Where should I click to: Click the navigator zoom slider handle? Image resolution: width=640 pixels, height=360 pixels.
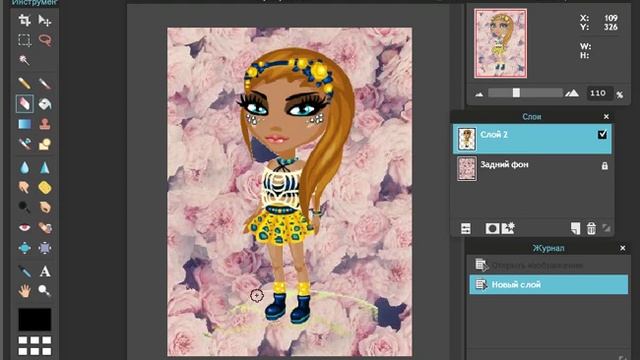[x=516, y=93]
